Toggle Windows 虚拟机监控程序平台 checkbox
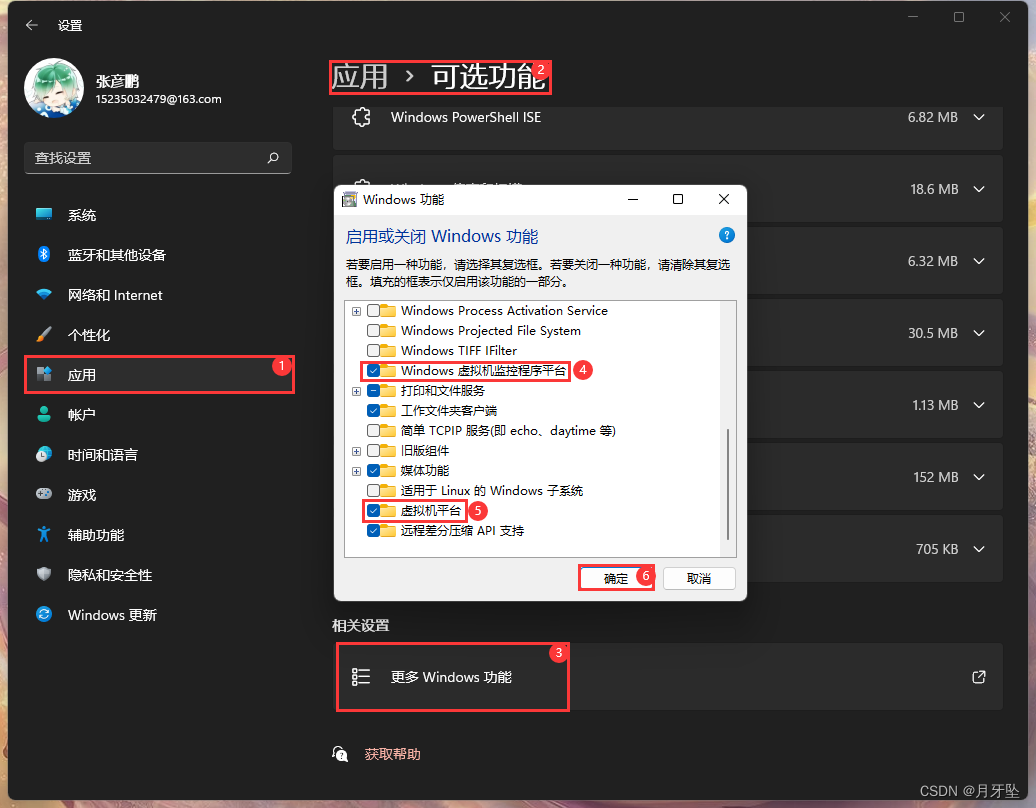 373,371
